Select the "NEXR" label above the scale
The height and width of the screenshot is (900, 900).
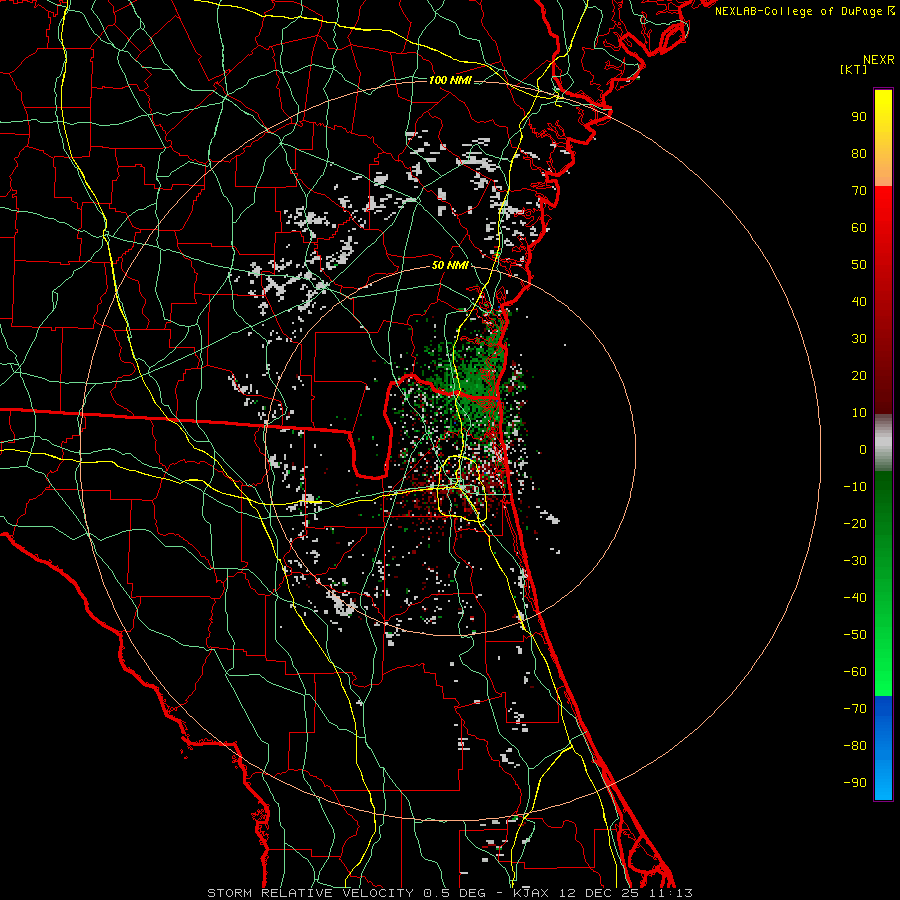[879, 60]
